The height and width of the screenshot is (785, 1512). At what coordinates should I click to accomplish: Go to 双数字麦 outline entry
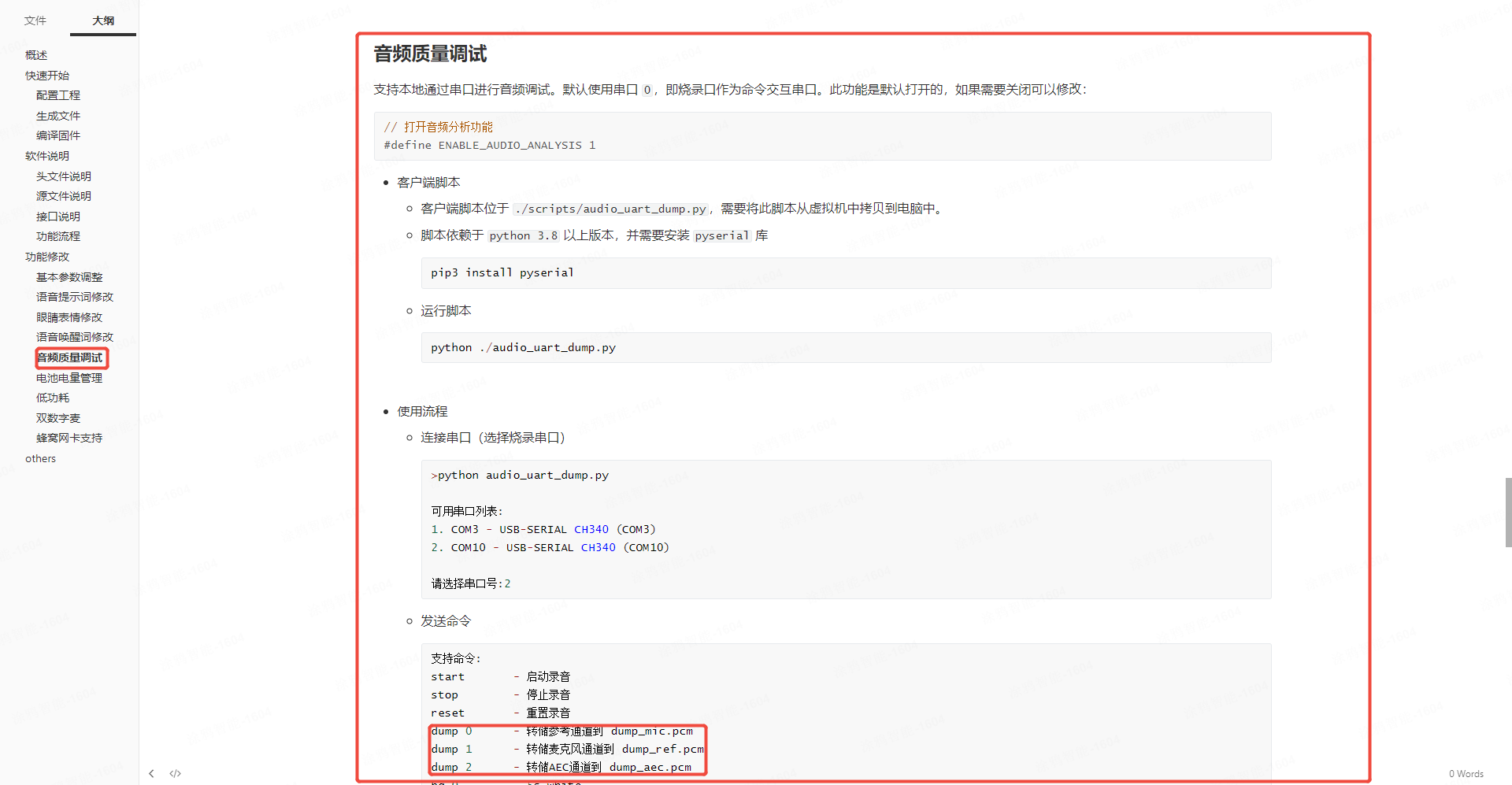58,418
